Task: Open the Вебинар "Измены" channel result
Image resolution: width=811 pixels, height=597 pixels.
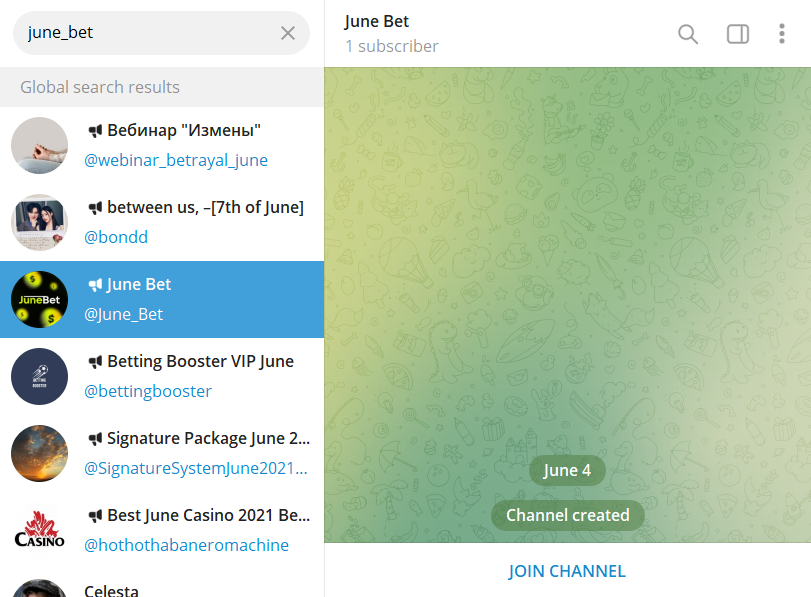Action: [162, 145]
